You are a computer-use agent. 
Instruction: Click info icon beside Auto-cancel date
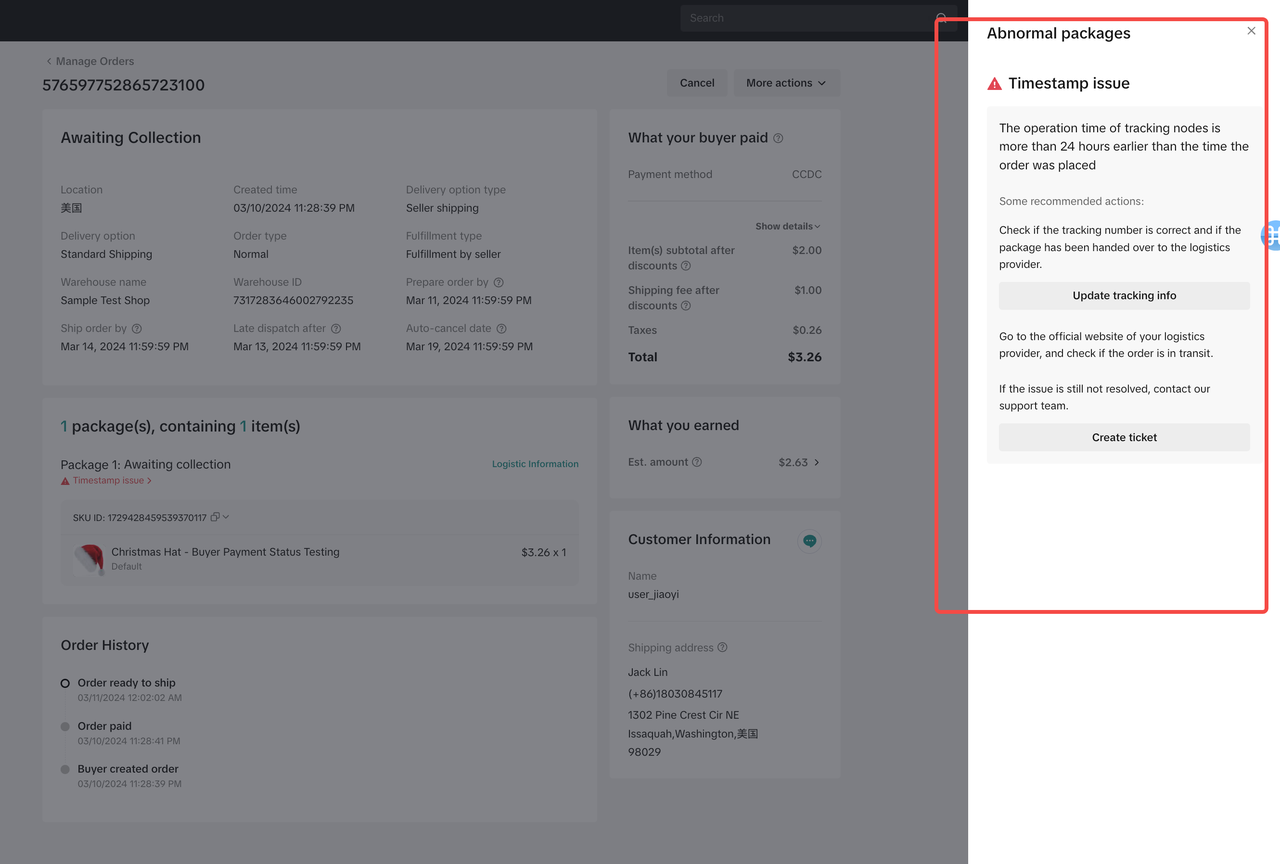(x=501, y=329)
